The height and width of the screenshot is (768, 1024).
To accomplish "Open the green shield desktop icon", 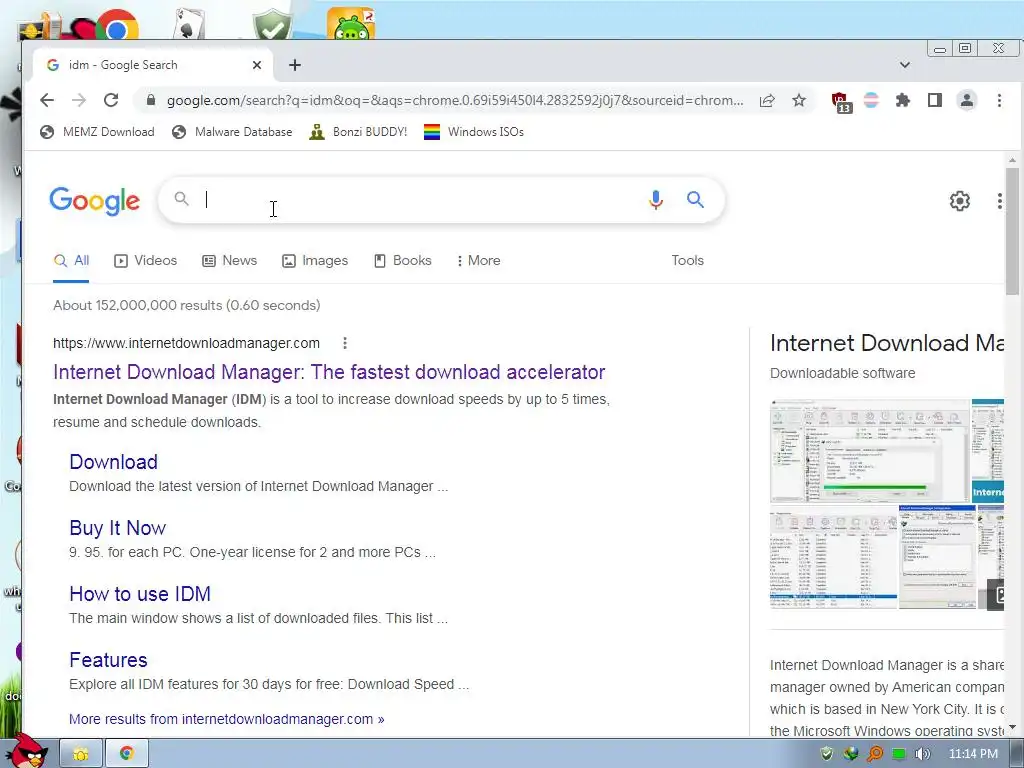I will [x=272, y=25].
